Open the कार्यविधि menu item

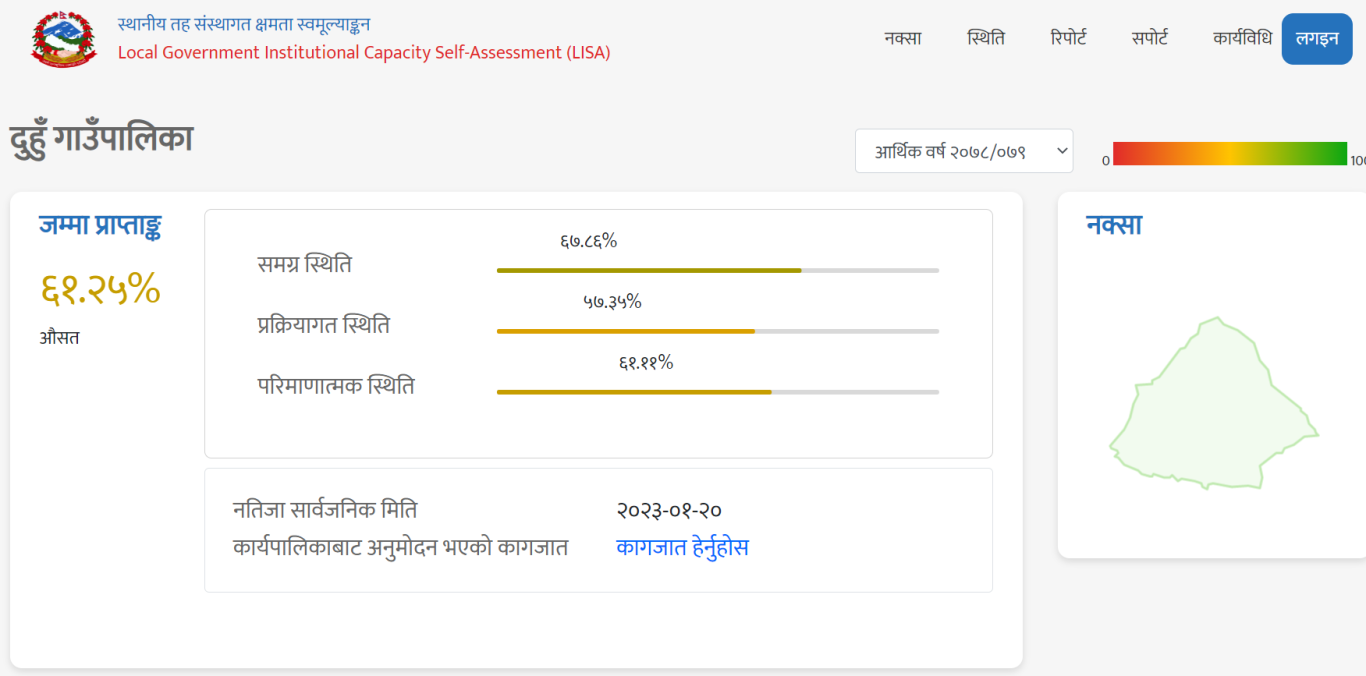point(1242,39)
